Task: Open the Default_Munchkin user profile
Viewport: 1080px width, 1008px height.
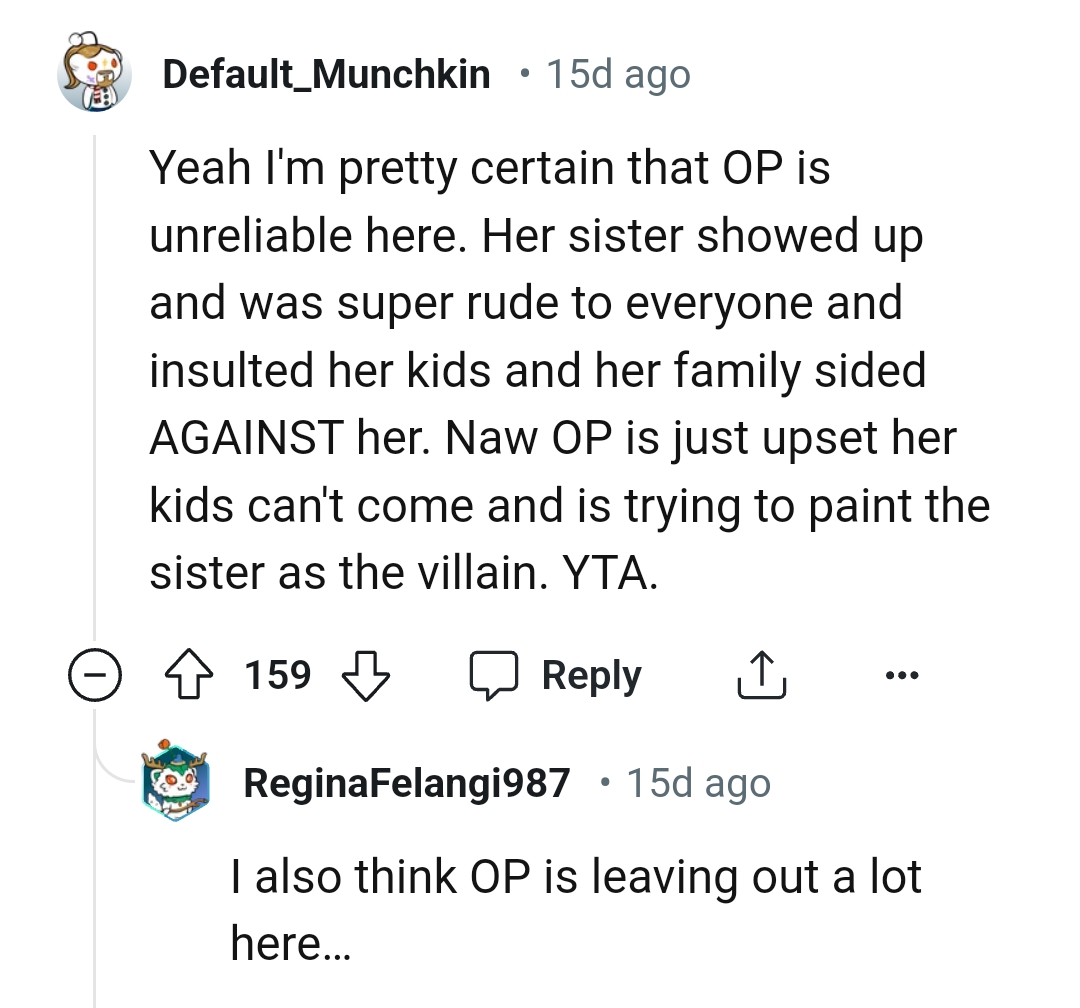Action: pos(326,74)
